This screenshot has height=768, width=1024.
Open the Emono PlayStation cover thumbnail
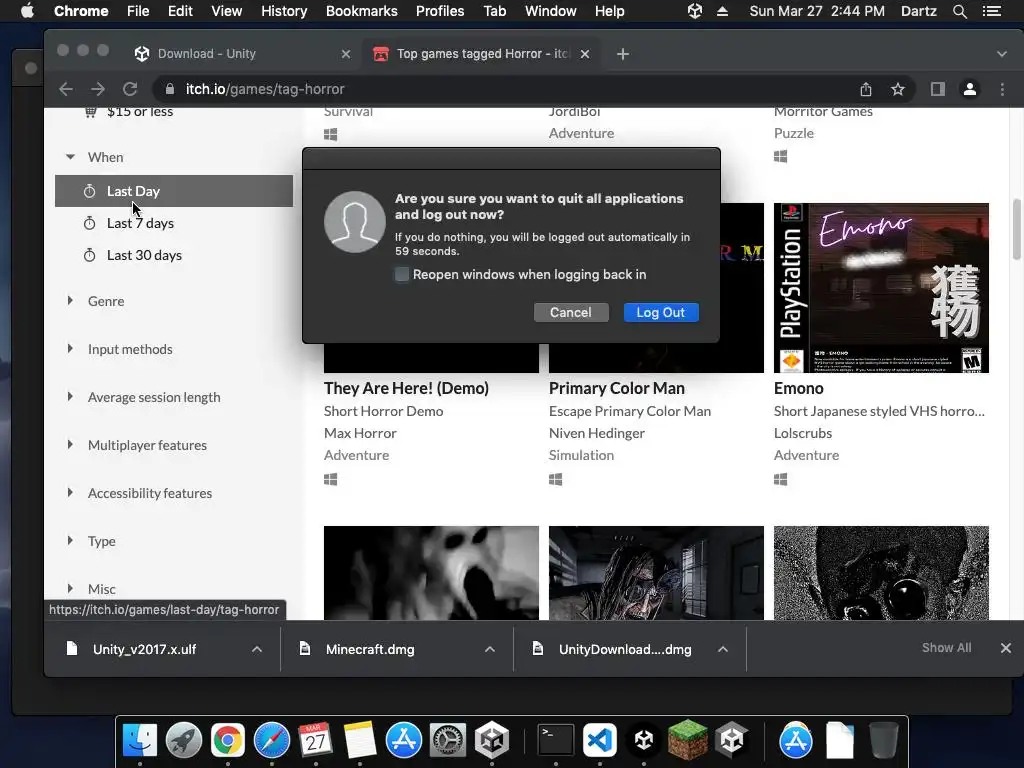tap(881, 288)
